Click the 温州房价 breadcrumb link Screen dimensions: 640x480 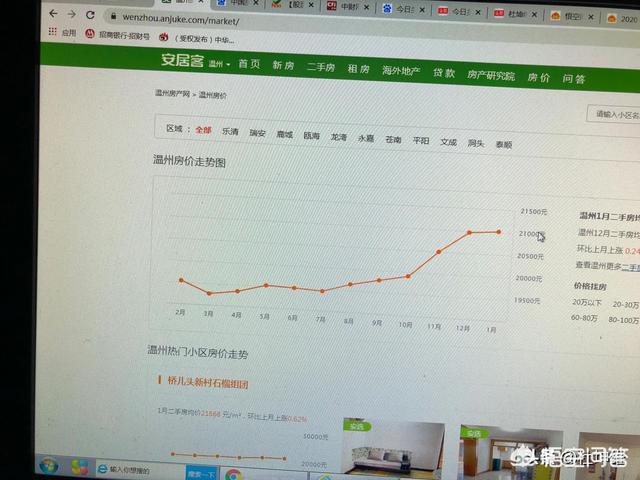(x=213, y=95)
